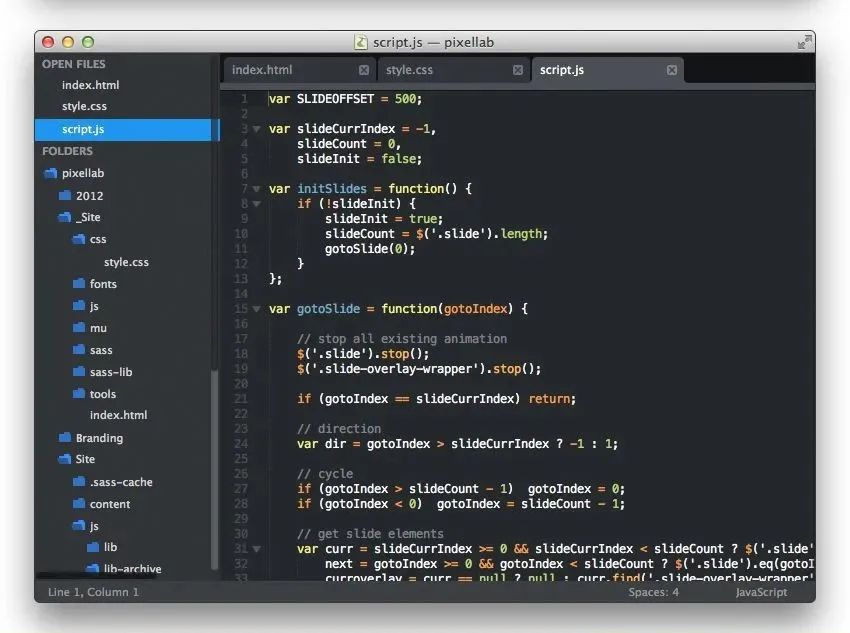The image size is (850, 633).
Task: Click line number 21 in gutter
Action: click(241, 399)
